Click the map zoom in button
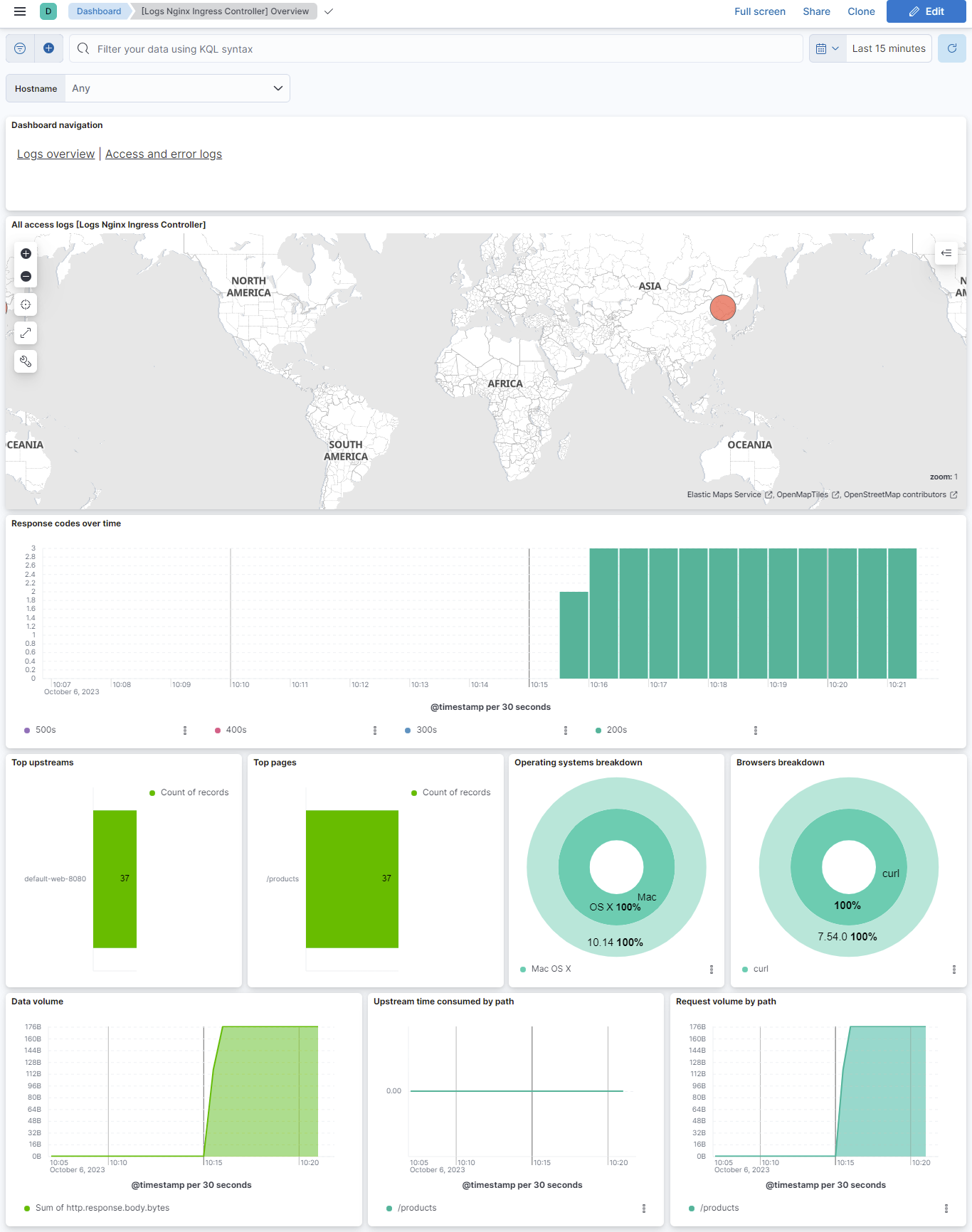Image resolution: width=972 pixels, height=1232 pixels. pyautogui.click(x=26, y=254)
